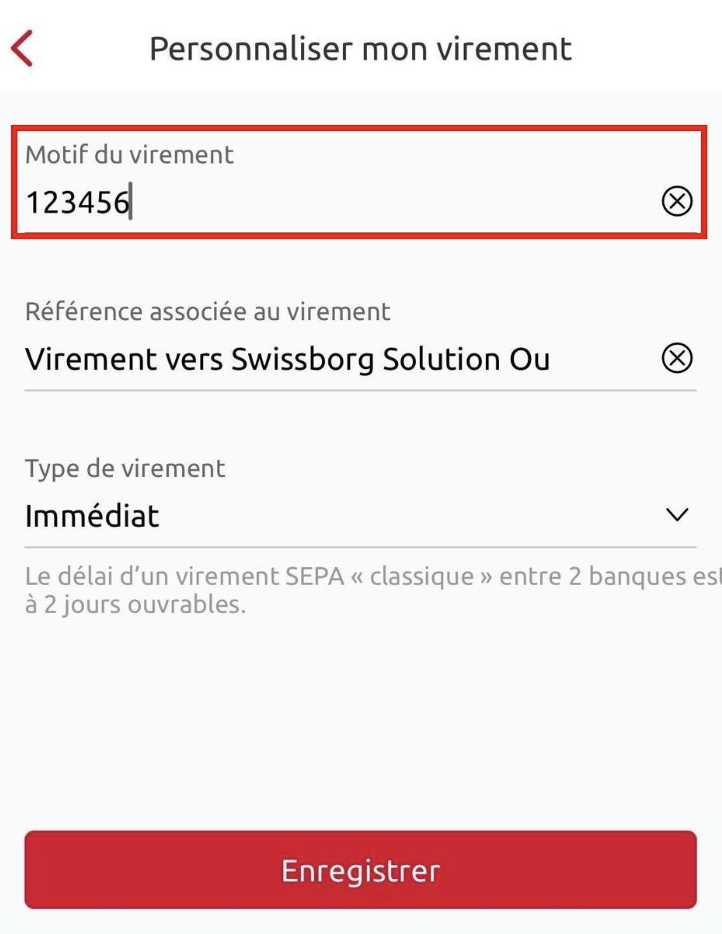
Task: Click the Motif du virement label
Action: (x=129, y=155)
